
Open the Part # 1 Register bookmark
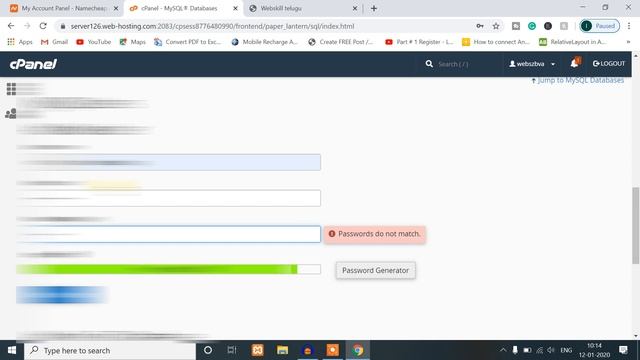click(x=419, y=42)
